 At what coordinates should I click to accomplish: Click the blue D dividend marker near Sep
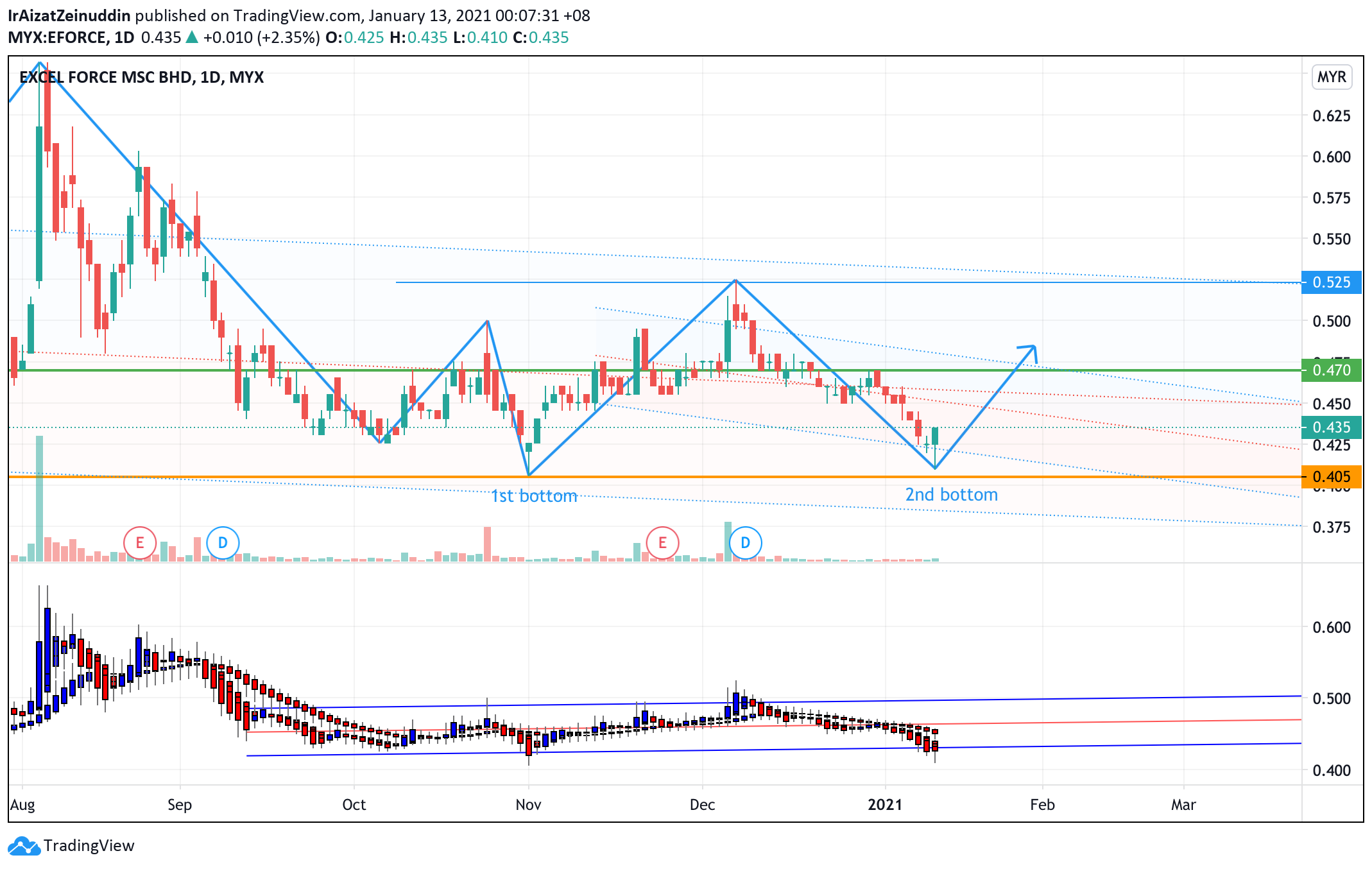[223, 543]
